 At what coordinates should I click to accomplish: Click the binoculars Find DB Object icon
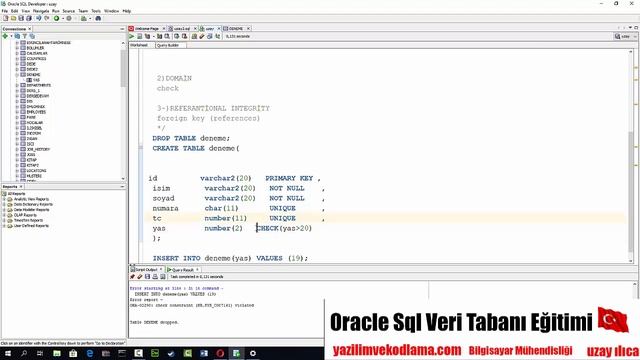point(98,18)
